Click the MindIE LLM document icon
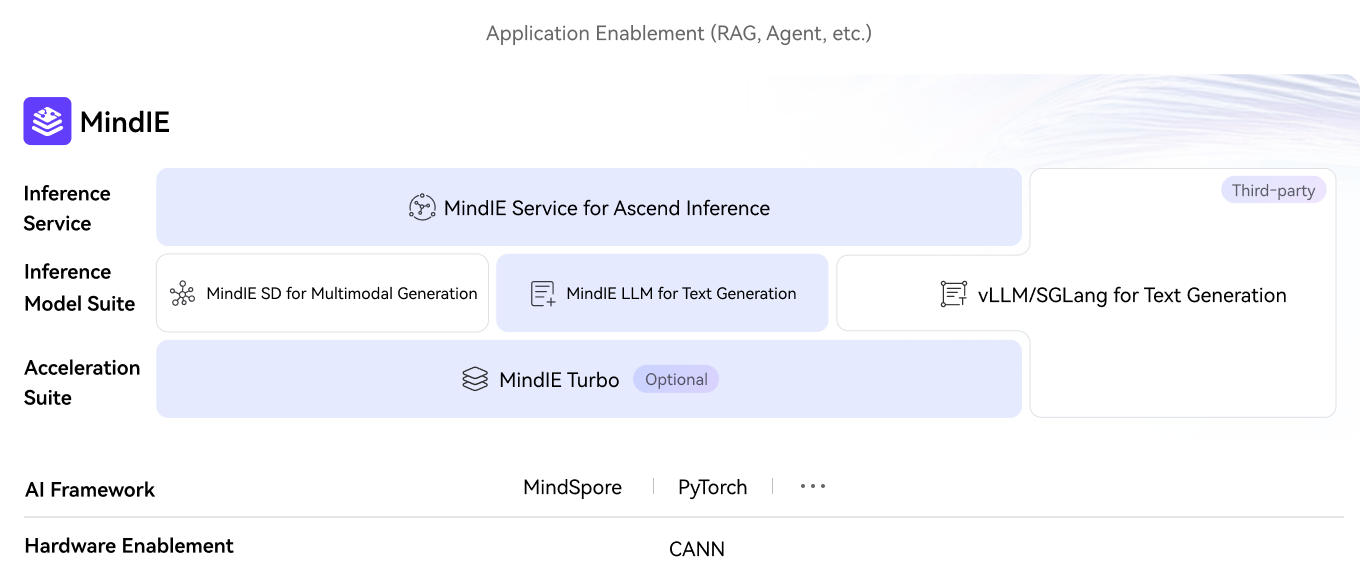1360x580 pixels. coord(543,293)
